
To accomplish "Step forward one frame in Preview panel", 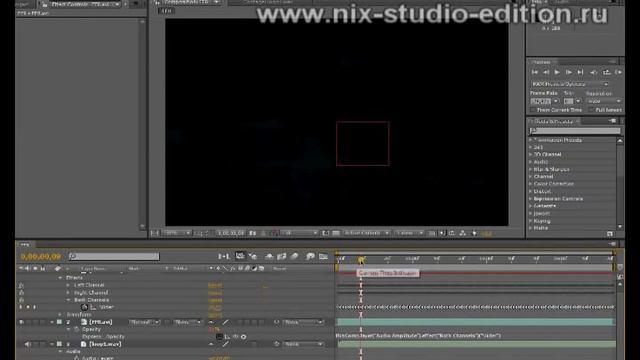I will tap(569, 72).
